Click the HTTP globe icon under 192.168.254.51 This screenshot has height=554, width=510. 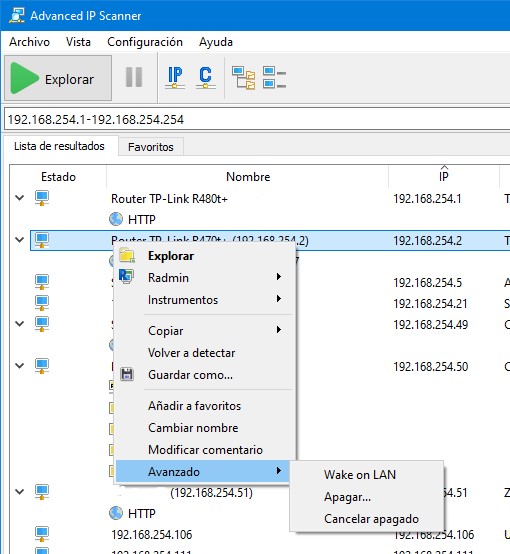[116, 513]
